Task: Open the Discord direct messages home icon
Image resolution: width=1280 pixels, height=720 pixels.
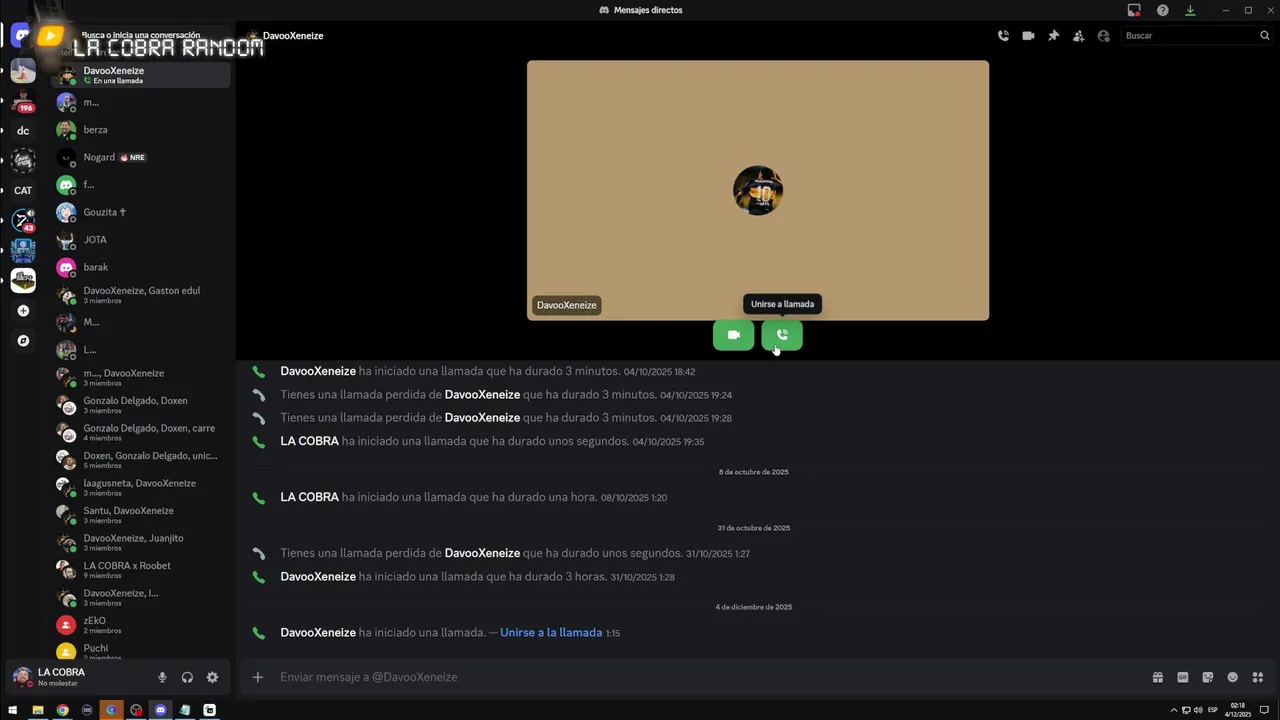Action: [x=23, y=36]
